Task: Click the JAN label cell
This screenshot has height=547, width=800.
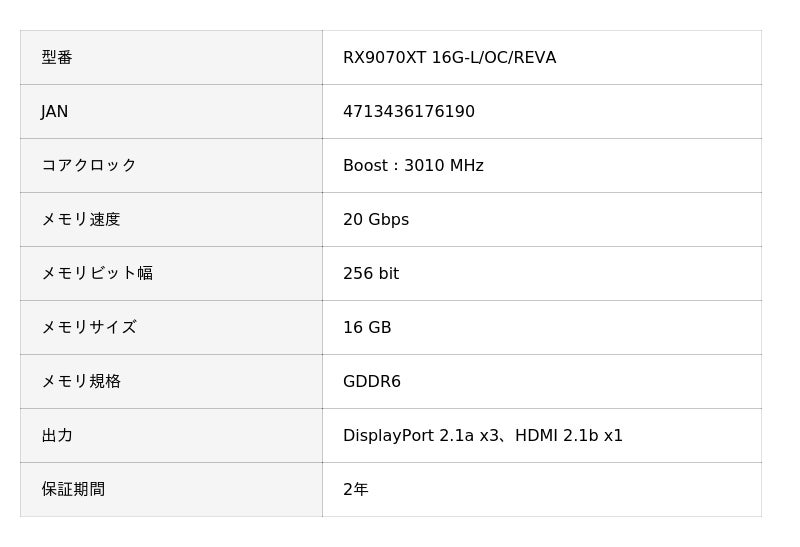Action: [x=55, y=112]
